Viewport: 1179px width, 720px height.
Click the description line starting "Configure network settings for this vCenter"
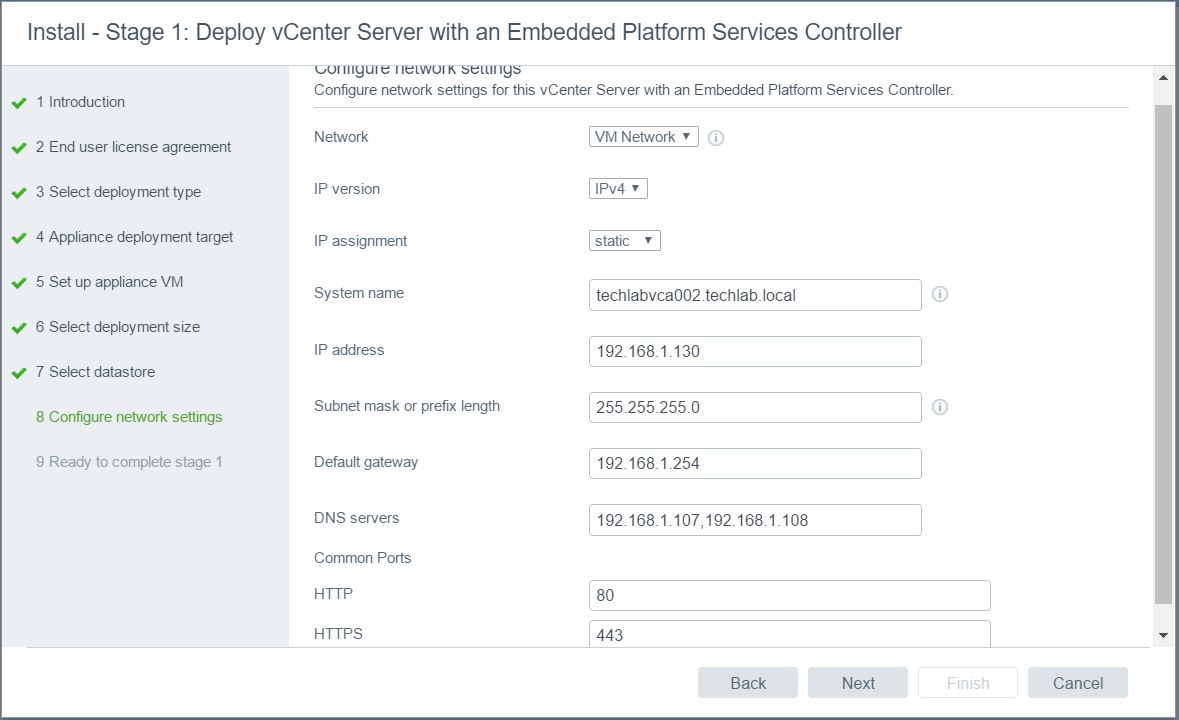[633, 89]
